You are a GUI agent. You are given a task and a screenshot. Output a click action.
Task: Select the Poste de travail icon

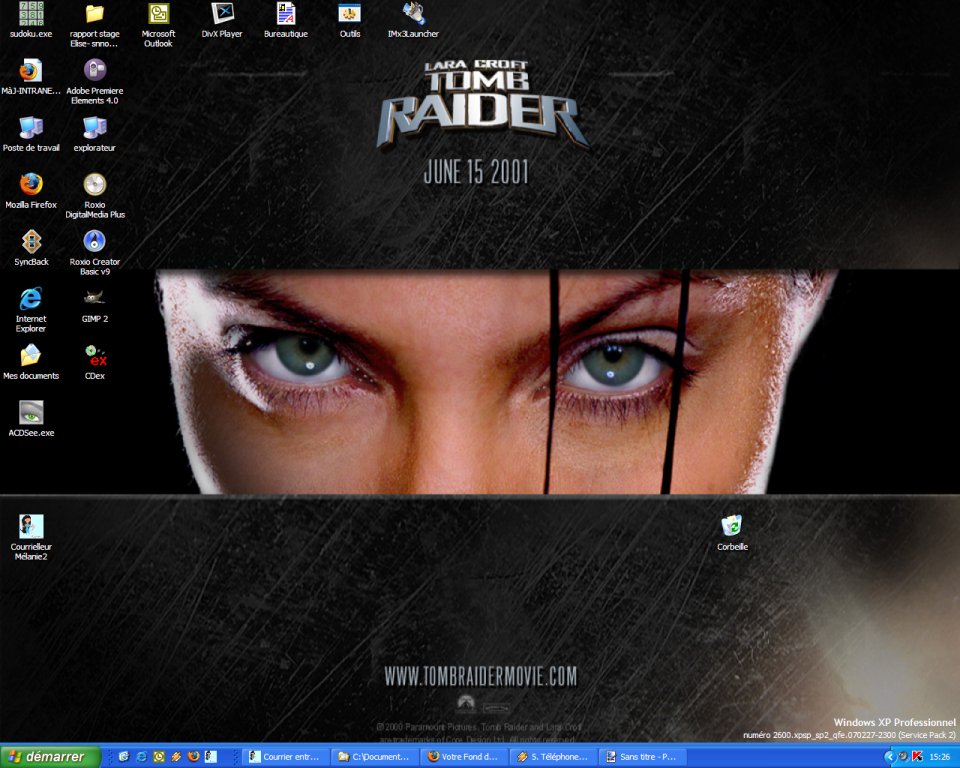[x=31, y=134]
